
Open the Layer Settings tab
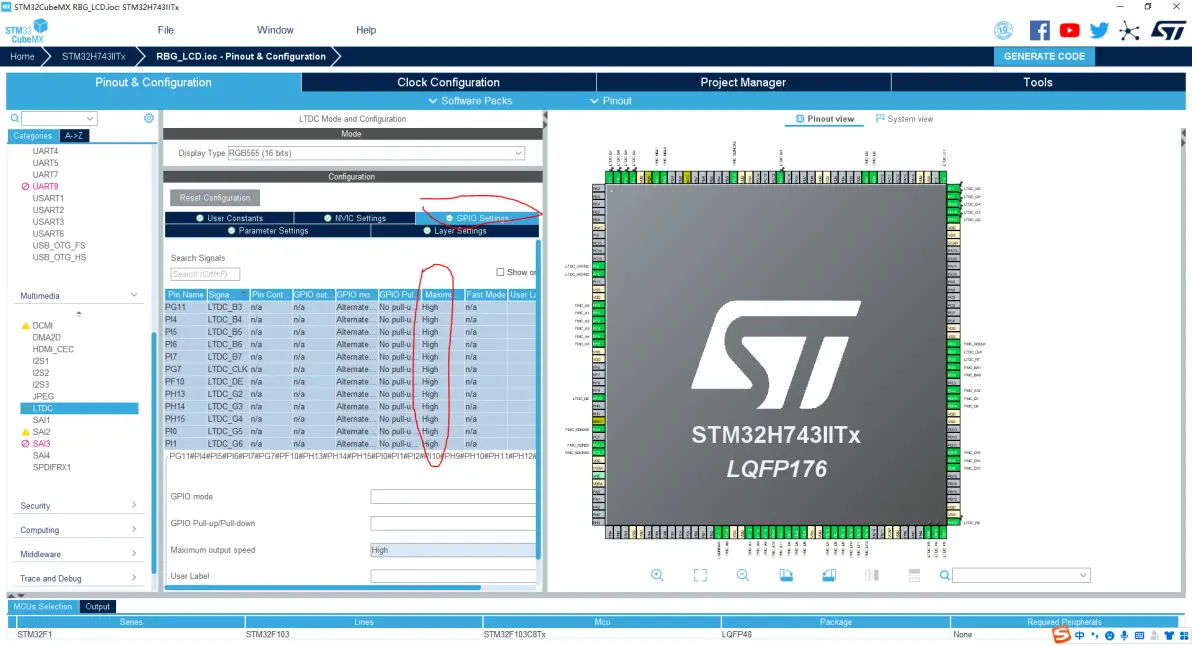[455, 230]
